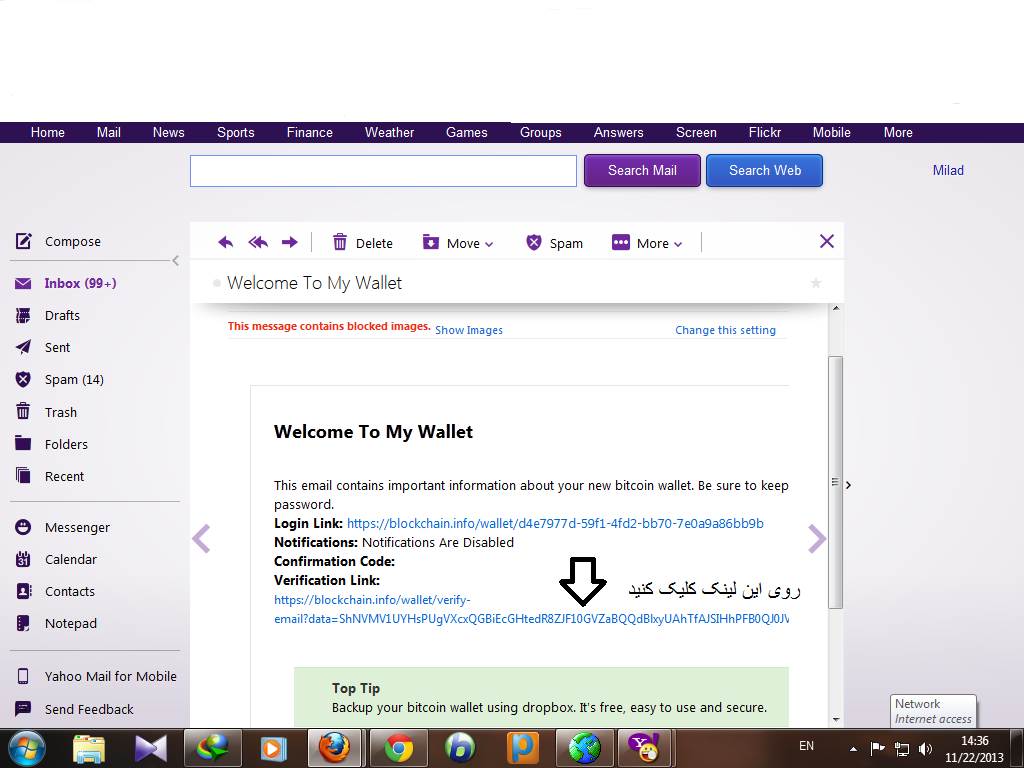Open Inbox (99+) folder
This screenshot has height=768, width=1024.
click(x=80, y=283)
